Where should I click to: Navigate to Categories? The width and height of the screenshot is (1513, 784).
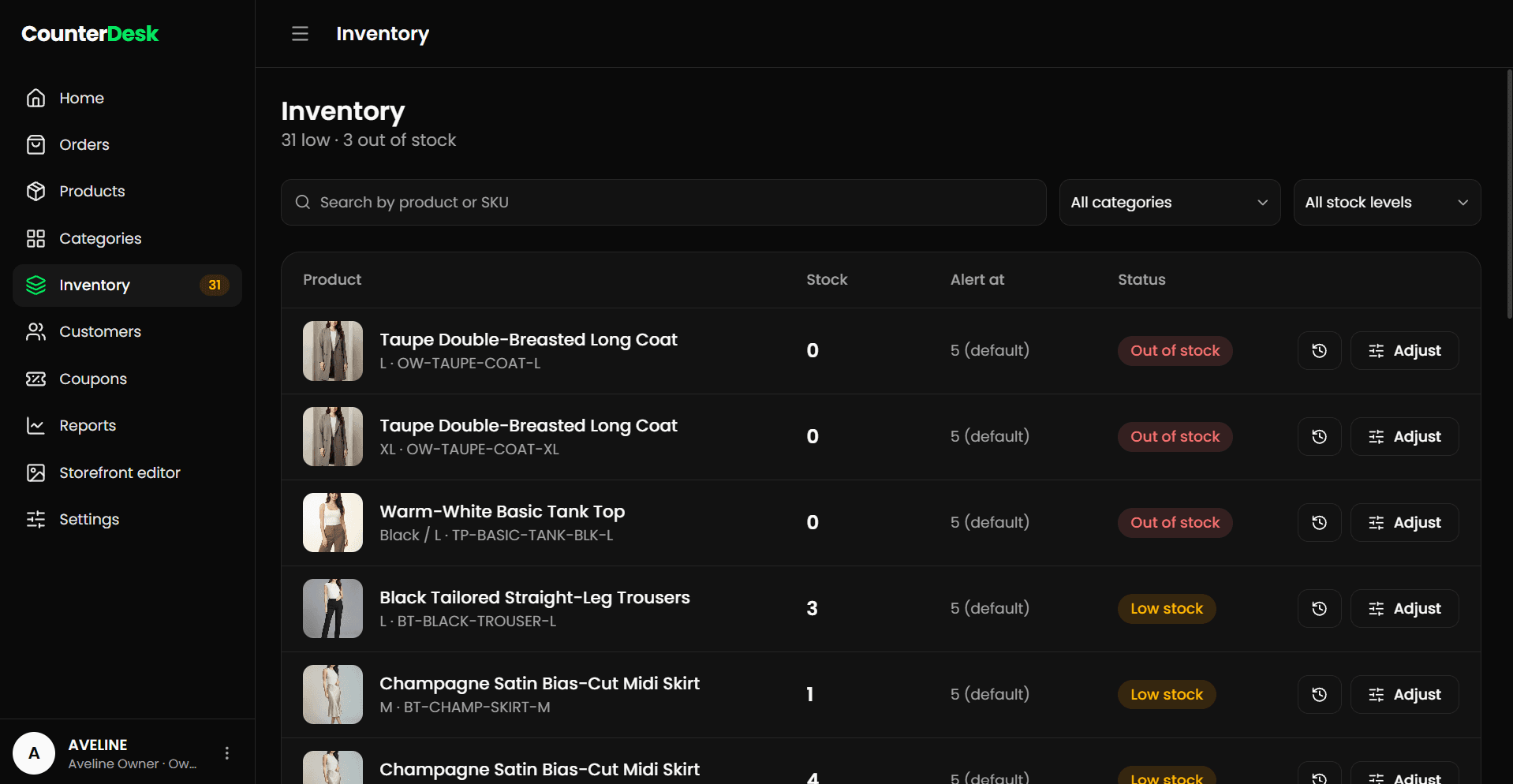coord(127,239)
